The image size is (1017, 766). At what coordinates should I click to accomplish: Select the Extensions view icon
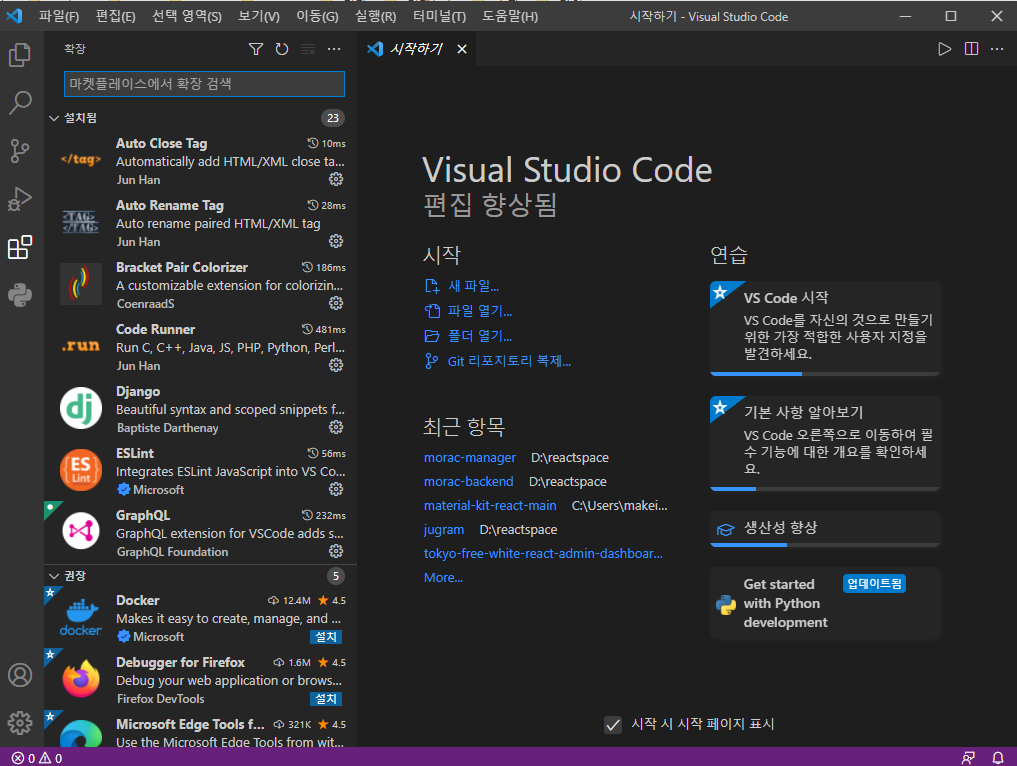[x=20, y=247]
